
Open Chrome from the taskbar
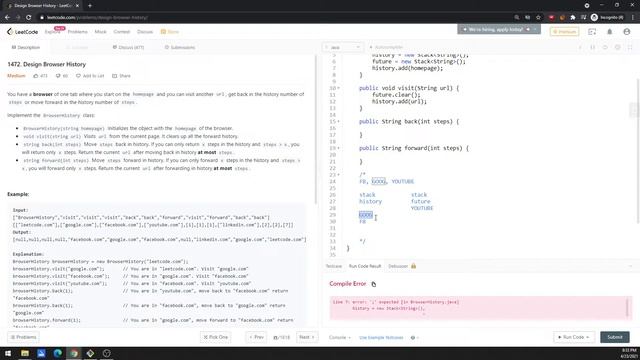coord(74,353)
